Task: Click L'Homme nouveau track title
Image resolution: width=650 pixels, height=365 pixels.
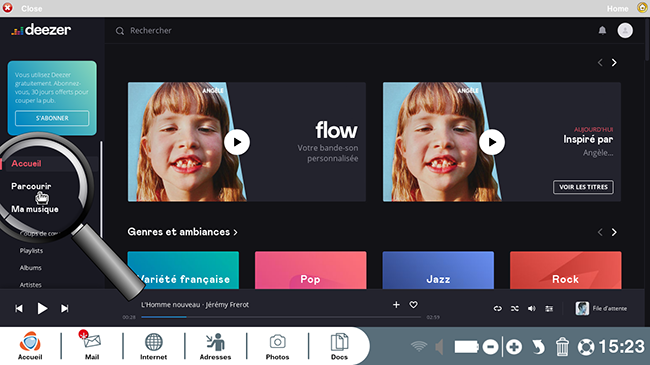Action: pyautogui.click(x=170, y=305)
